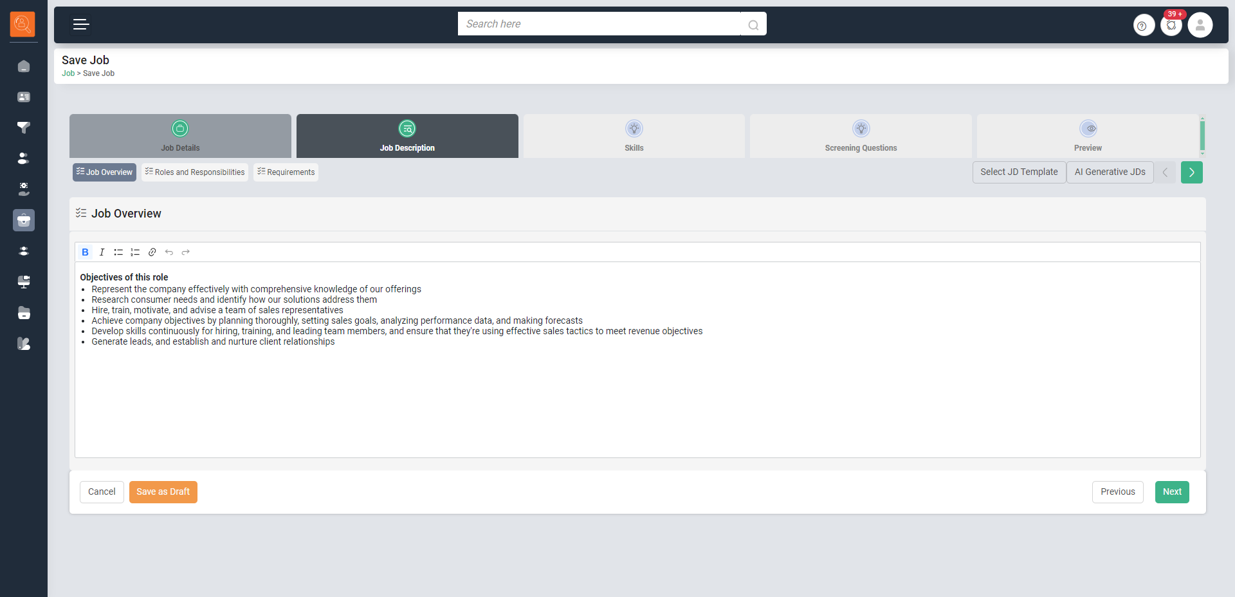Click the insert link icon
The width and height of the screenshot is (1235, 597).
pos(152,252)
